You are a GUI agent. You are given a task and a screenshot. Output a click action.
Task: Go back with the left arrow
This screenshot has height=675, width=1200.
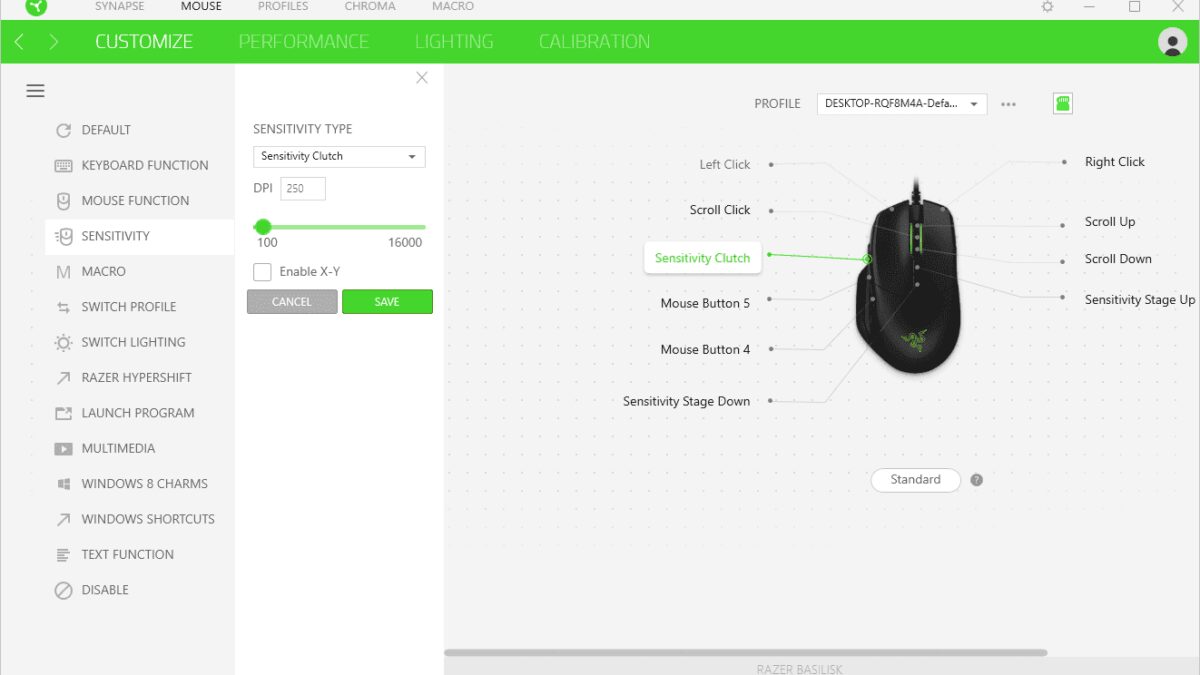[19, 42]
